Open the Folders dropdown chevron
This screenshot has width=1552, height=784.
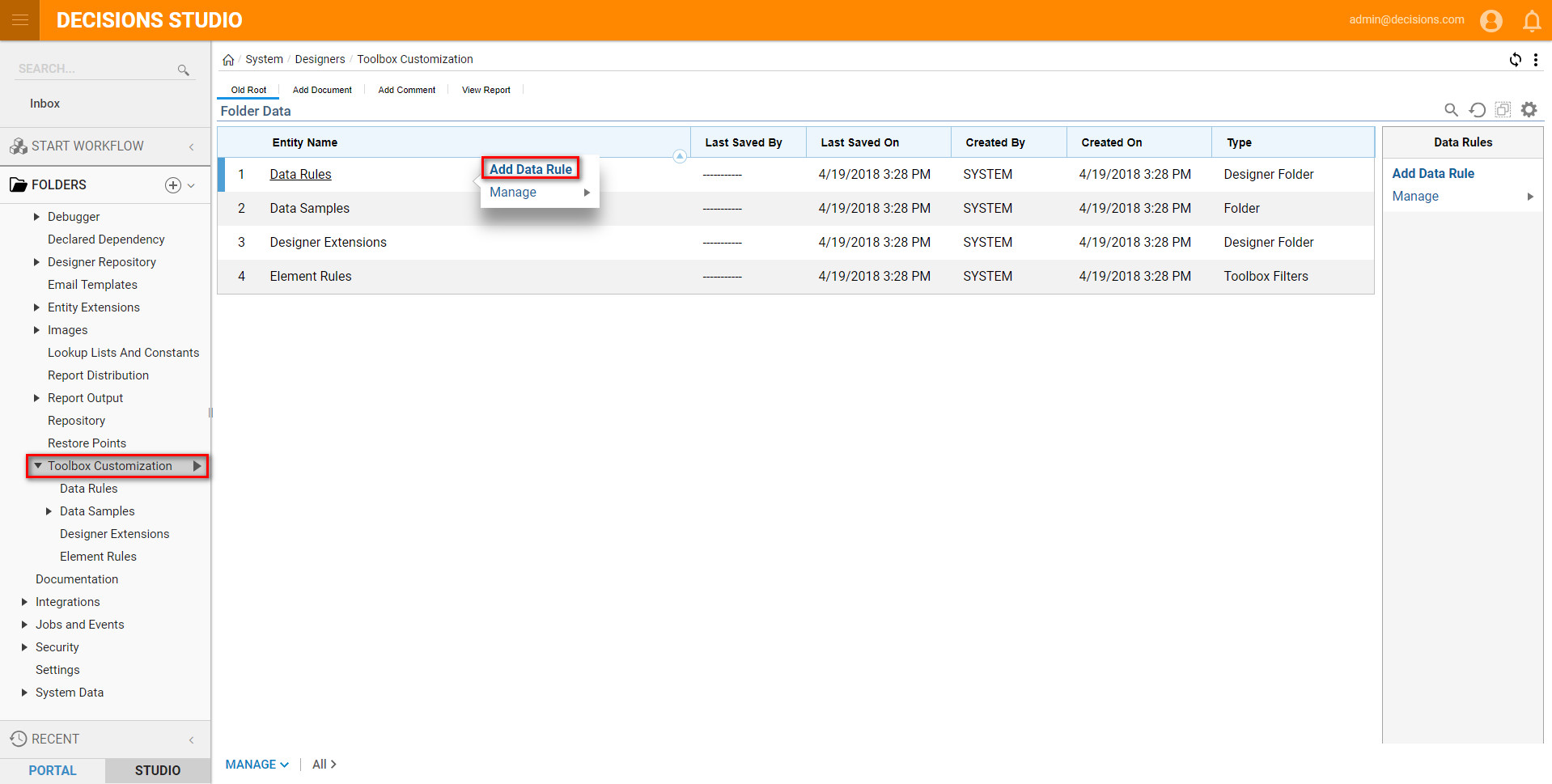click(191, 185)
